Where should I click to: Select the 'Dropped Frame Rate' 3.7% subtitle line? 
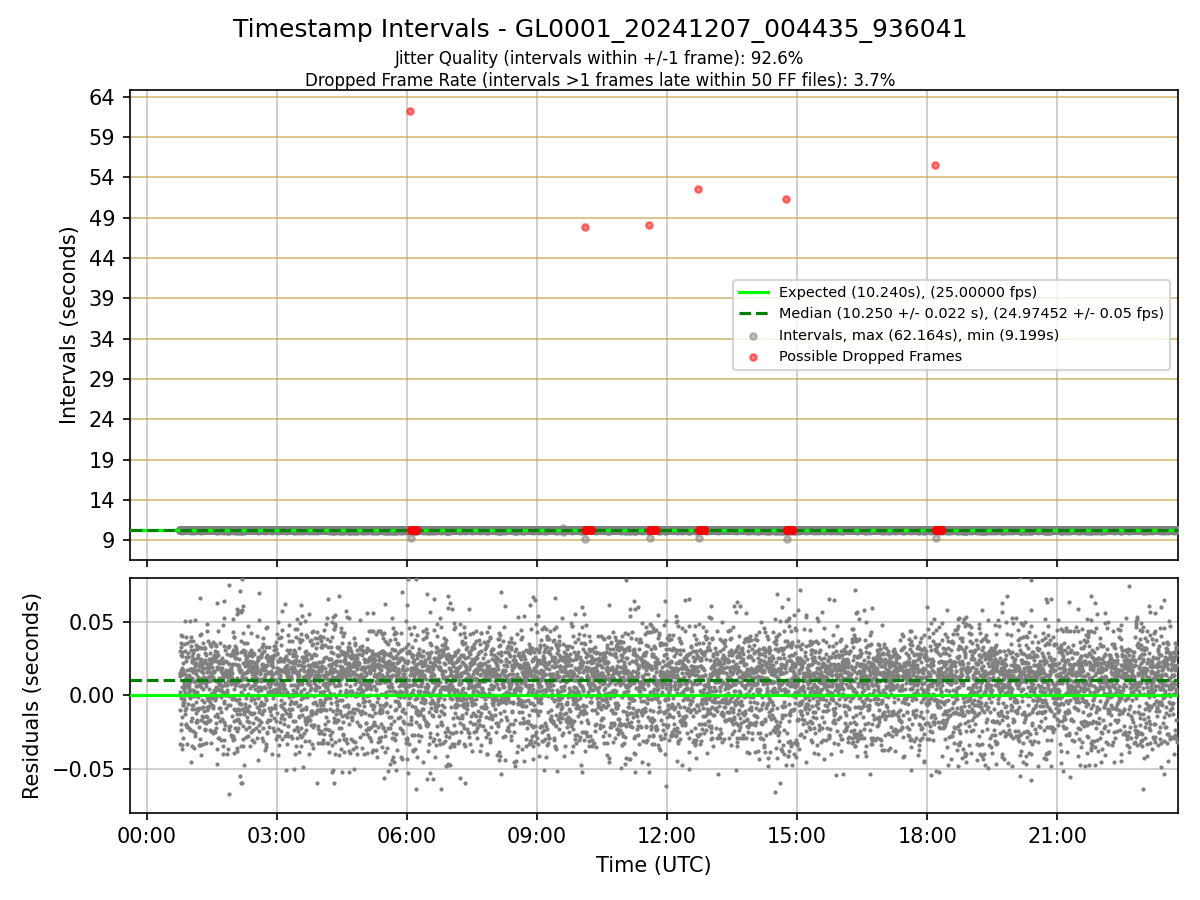(600, 80)
